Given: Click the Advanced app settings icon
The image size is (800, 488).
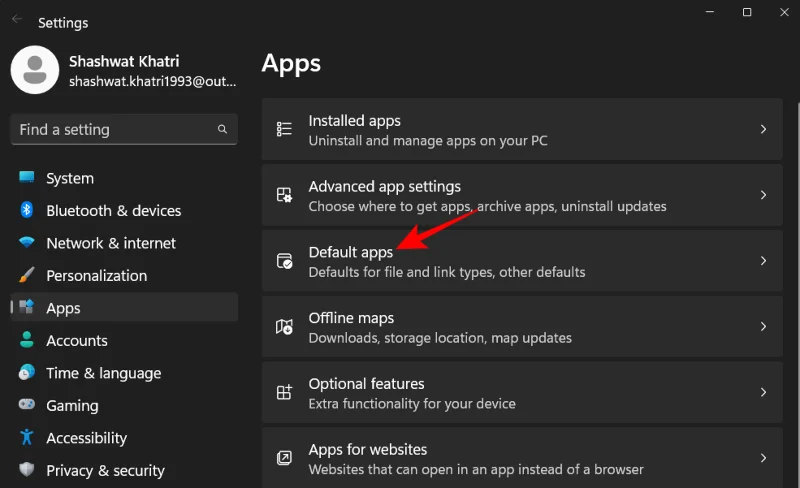Looking at the screenshot, I should pos(284,195).
